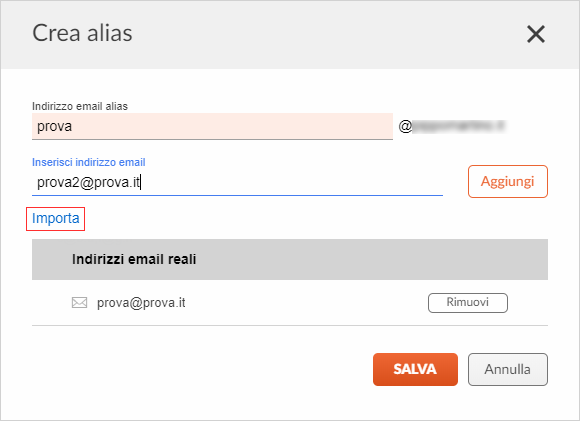
Task: Close the Crea alias dialog
Action: pyautogui.click(x=536, y=34)
